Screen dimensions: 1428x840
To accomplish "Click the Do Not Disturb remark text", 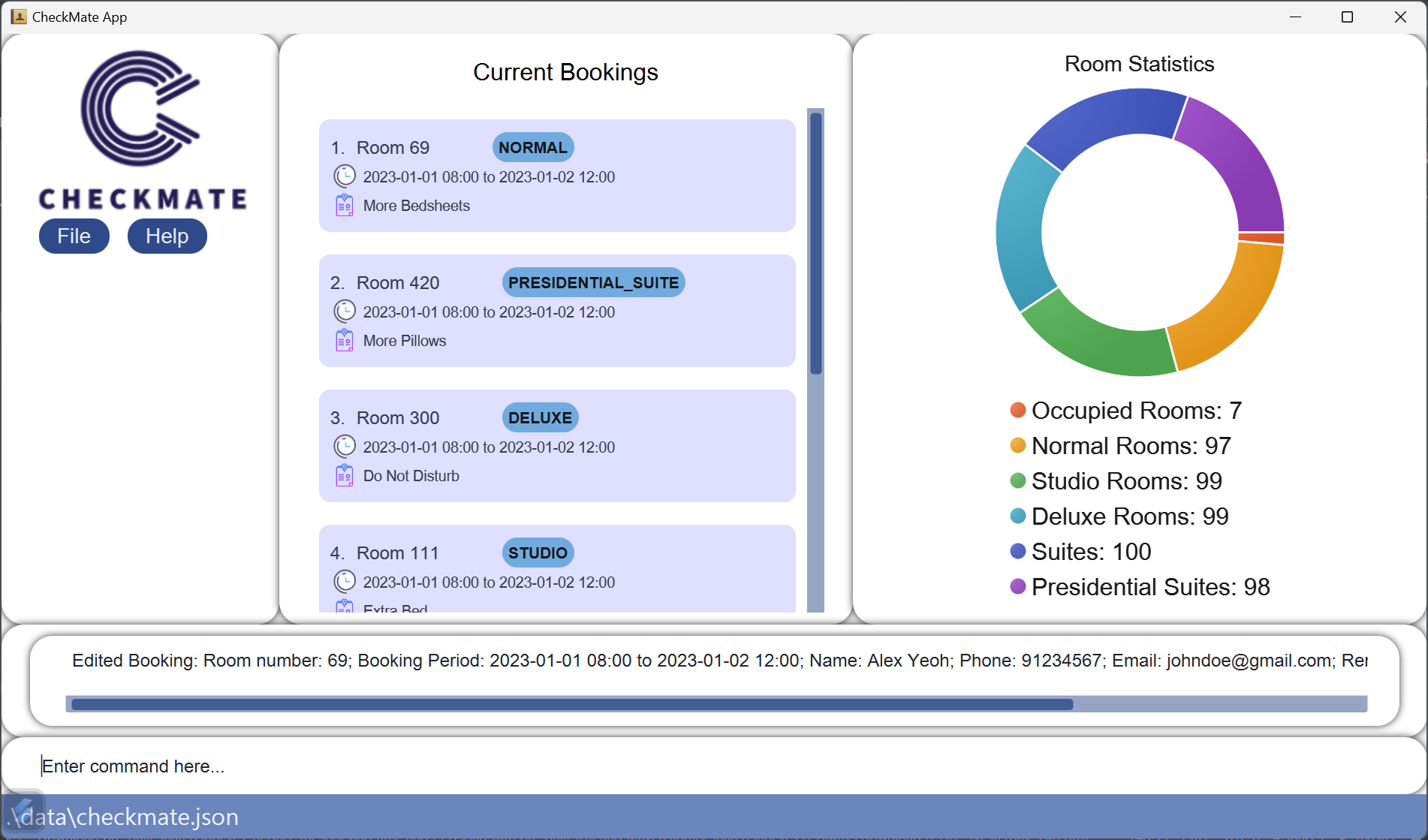I will point(411,476).
